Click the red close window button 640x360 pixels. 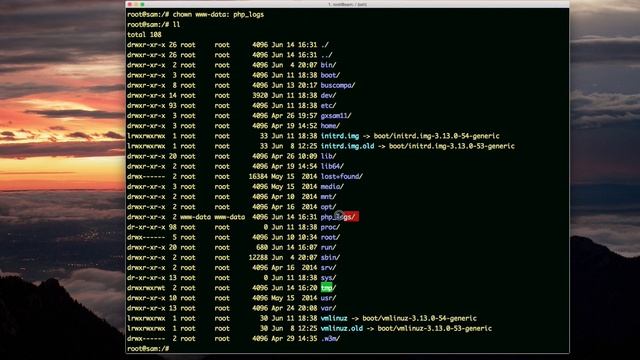pyautogui.click(x=130, y=4)
